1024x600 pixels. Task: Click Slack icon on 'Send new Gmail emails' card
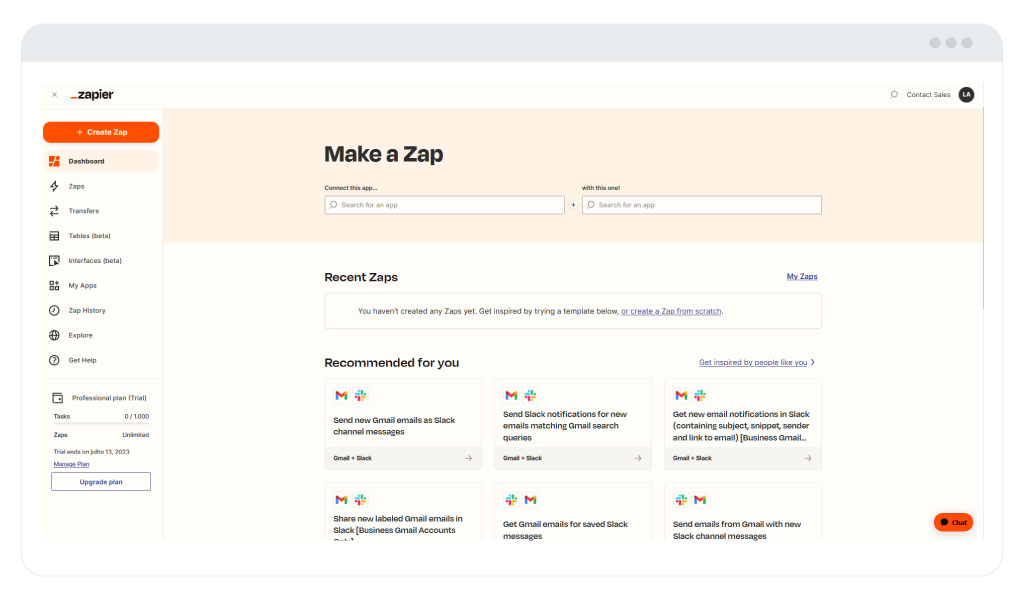click(360, 396)
